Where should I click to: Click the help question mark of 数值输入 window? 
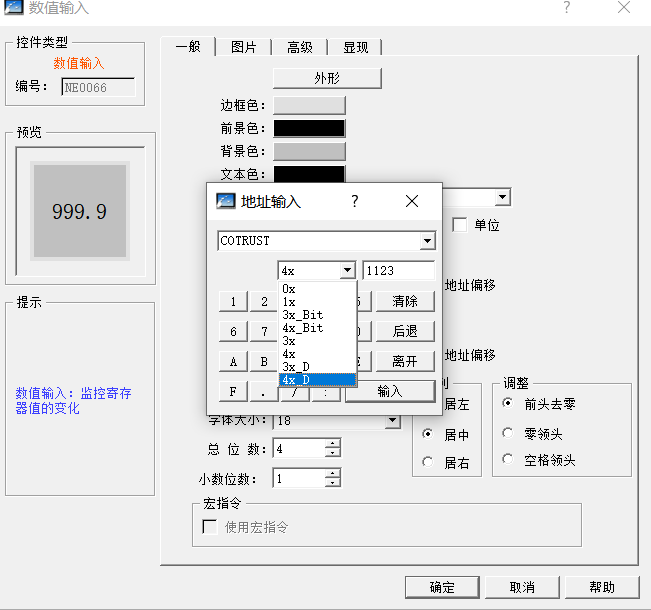click(x=566, y=7)
